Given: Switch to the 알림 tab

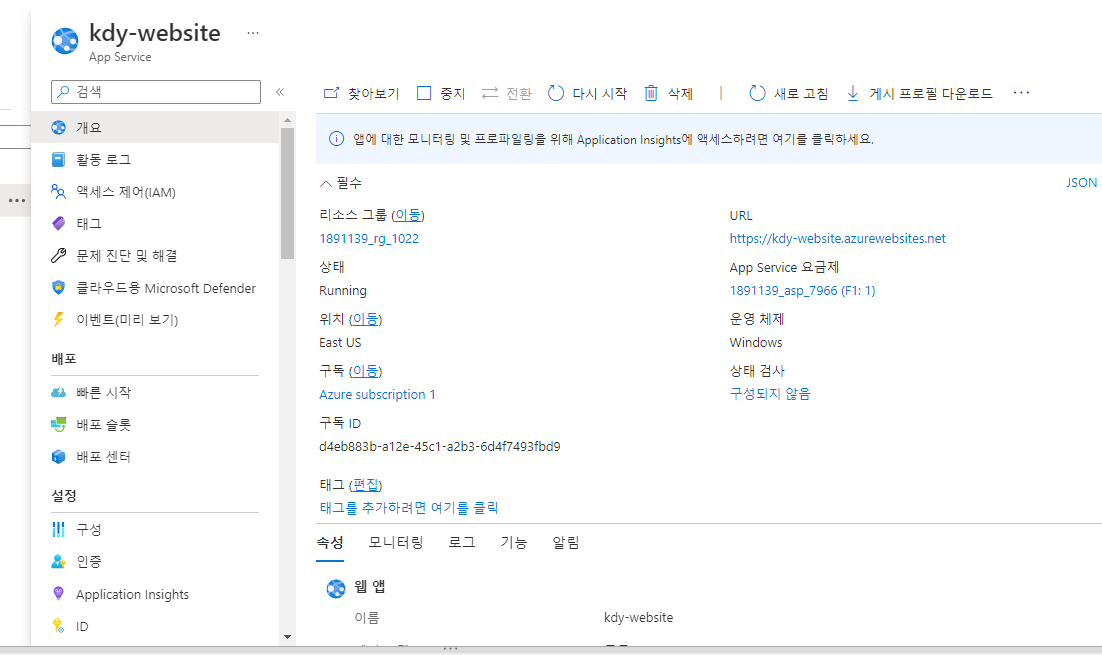Looking at the screenshot, I should (x=566, y=543).
